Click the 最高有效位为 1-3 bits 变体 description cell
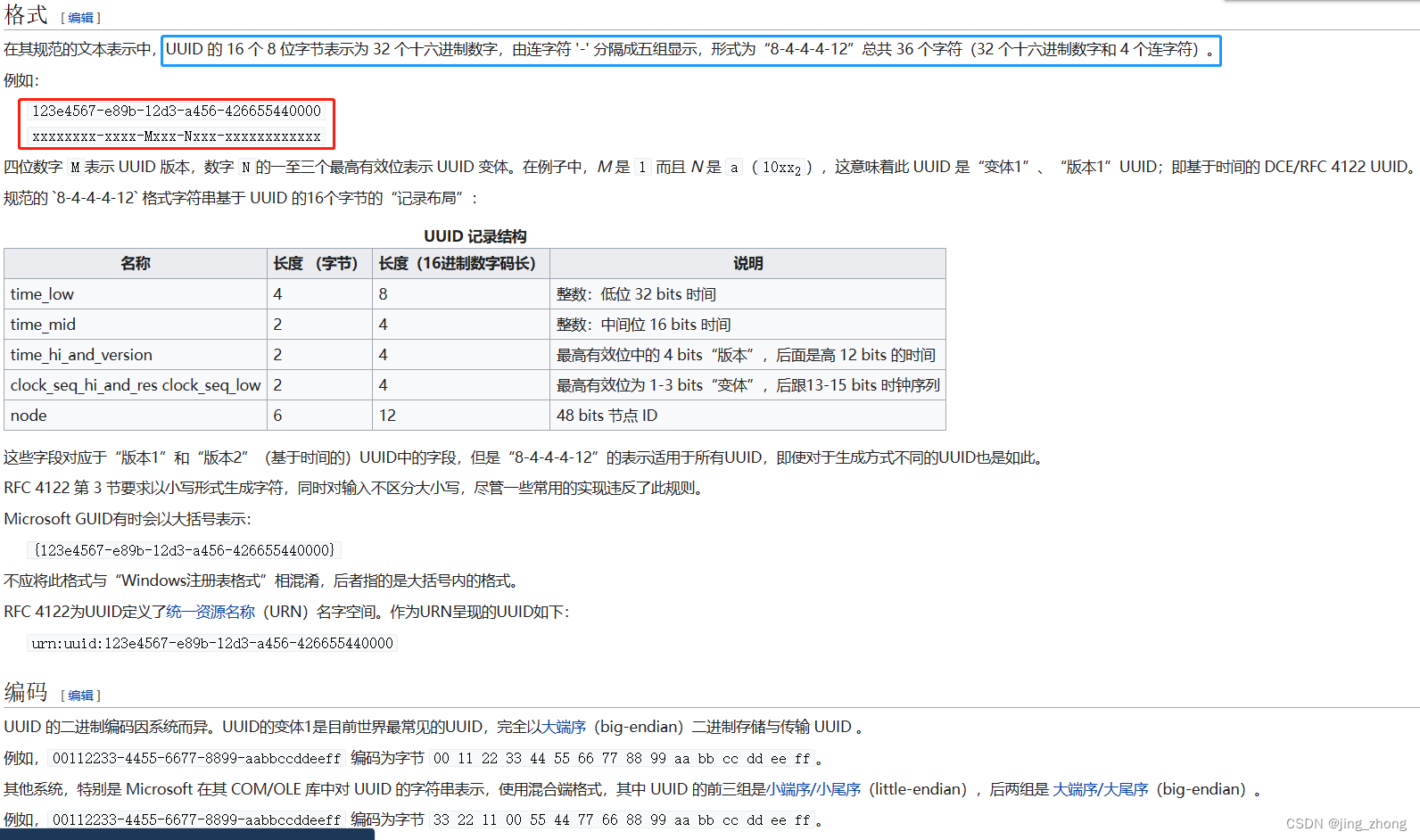 pyautogui.click(x=747, y=385)
